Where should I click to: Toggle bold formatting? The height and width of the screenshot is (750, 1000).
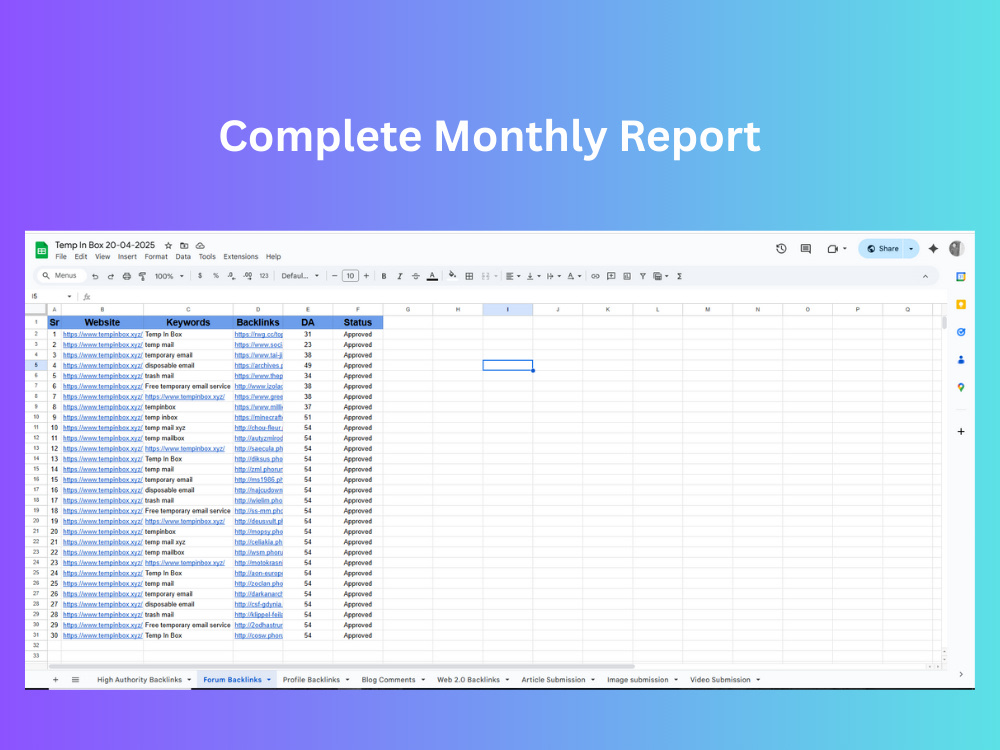[384, 276]
